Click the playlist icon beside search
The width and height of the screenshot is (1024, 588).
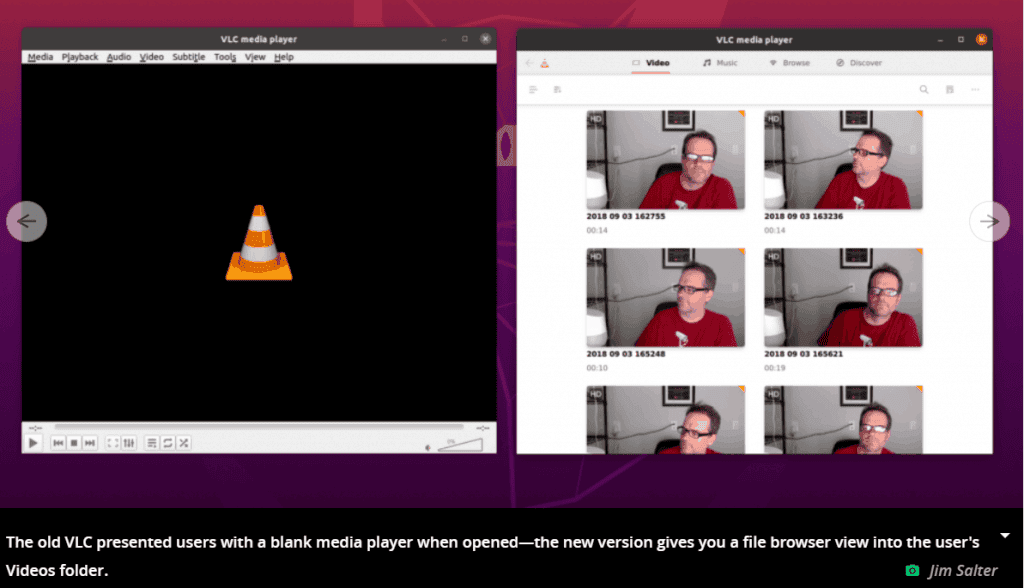950,90
